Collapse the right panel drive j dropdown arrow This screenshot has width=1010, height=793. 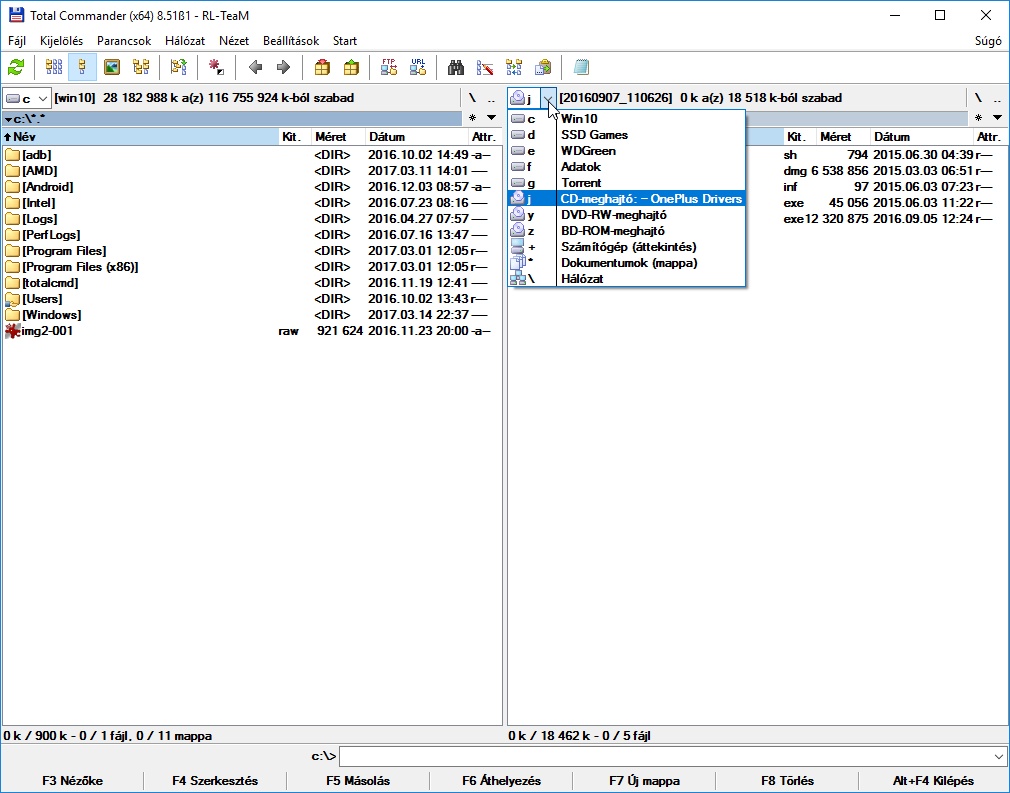point(548,99)
